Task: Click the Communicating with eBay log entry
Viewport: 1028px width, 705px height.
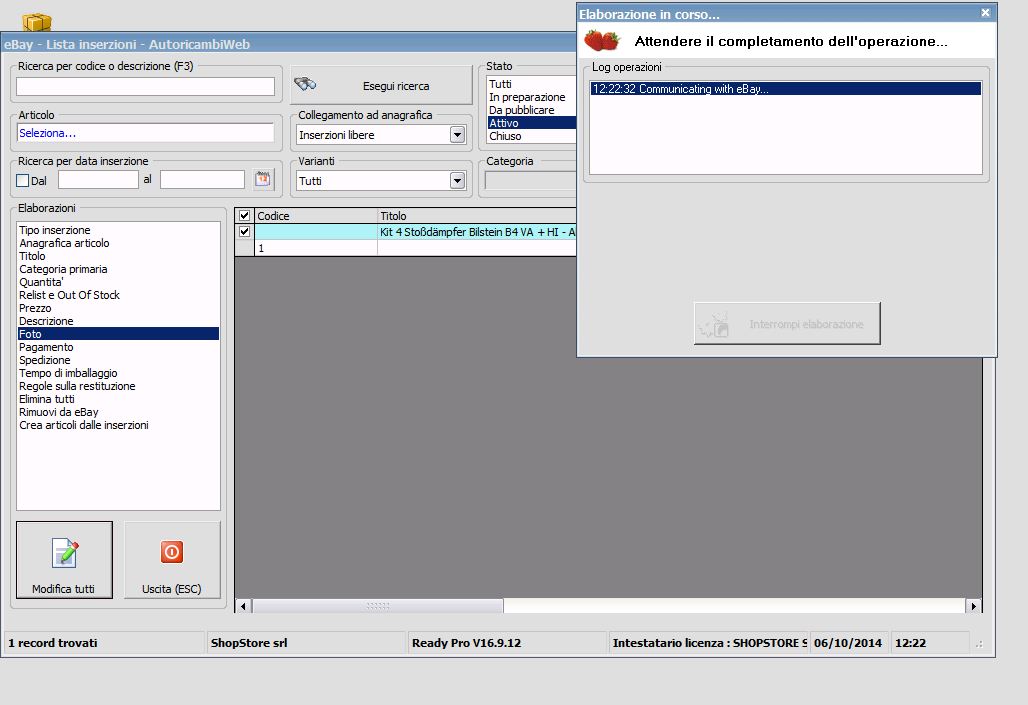Action: pyautogui.click(x=785, y=89)
